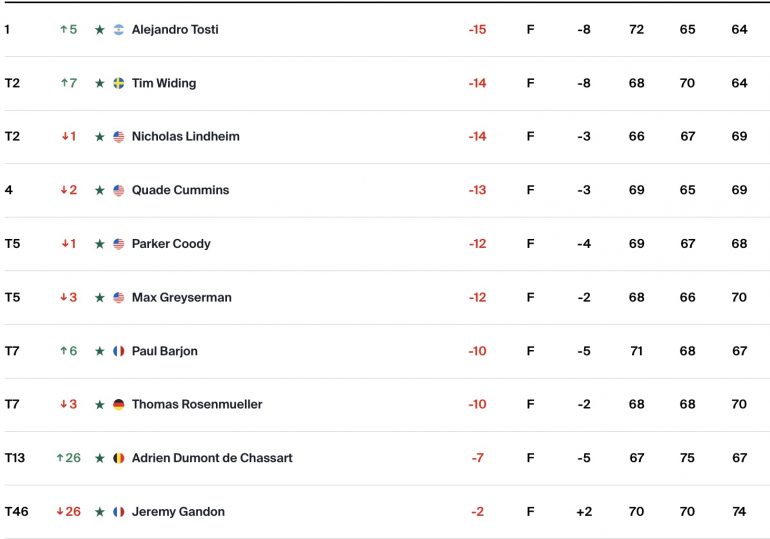Select Adrien Dumont de Chassart's name
770x539 pixels.
tap(212, 458)
